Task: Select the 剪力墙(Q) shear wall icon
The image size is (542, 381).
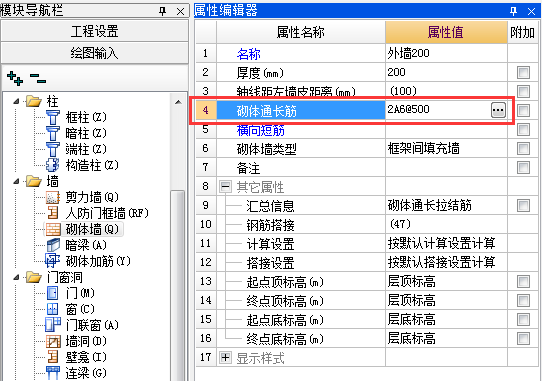Action: (53, 197)
